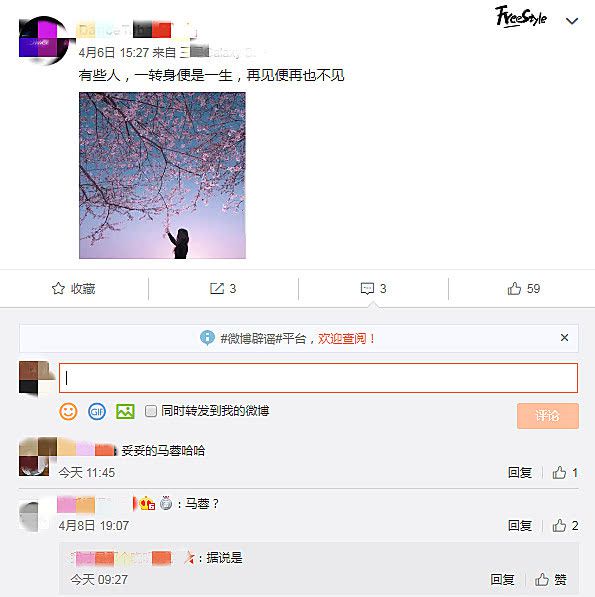
Task: Attach a picture using green image icon
Action: point(125,411)
